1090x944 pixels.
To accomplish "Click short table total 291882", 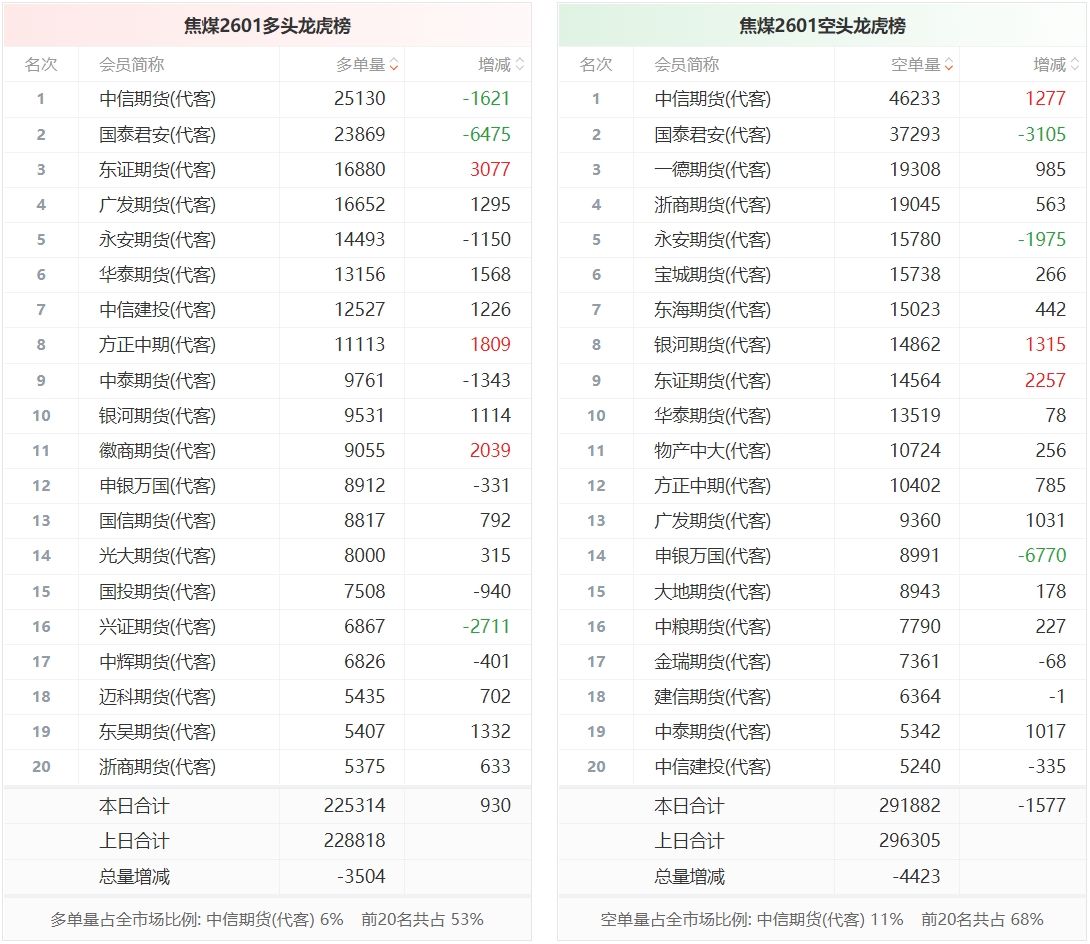I will coord(909,806).
